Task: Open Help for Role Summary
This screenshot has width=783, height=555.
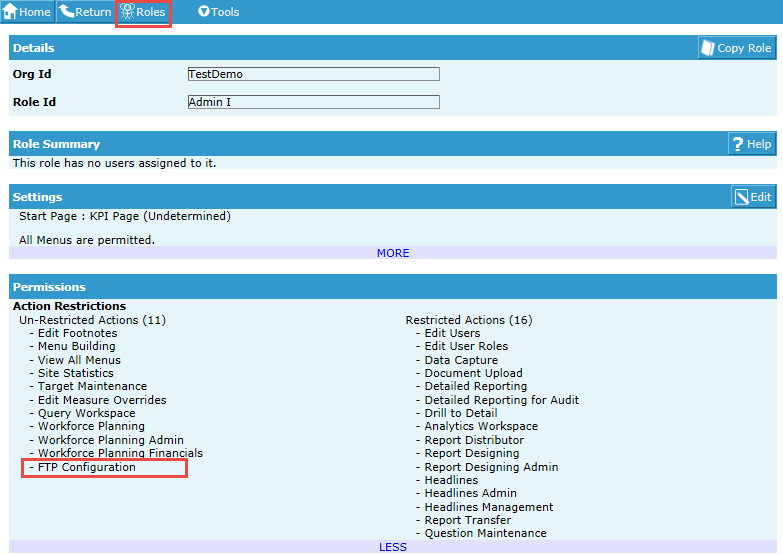Action: click(752, 144)
